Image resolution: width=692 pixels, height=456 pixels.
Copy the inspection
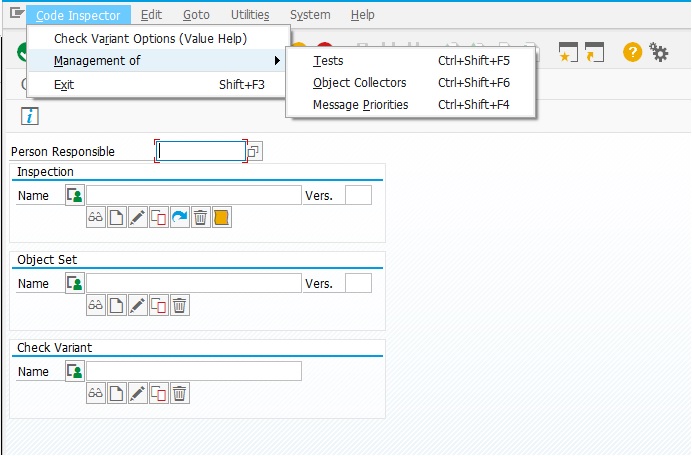(158, 218)
